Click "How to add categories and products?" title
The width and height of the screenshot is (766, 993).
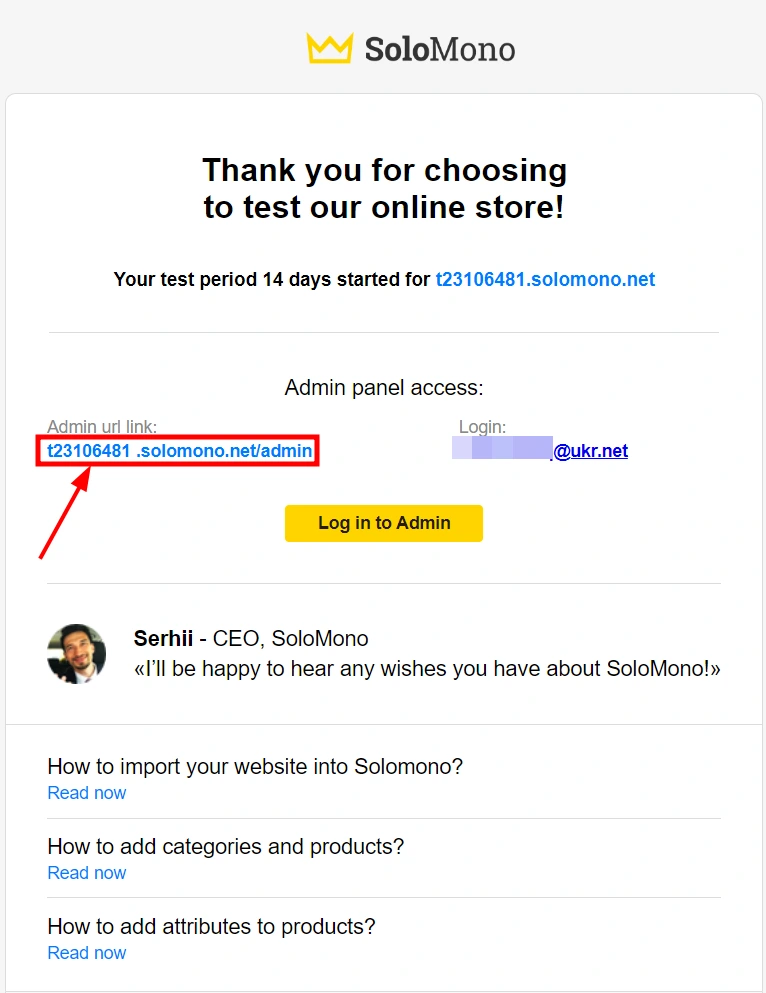(226, 847)
